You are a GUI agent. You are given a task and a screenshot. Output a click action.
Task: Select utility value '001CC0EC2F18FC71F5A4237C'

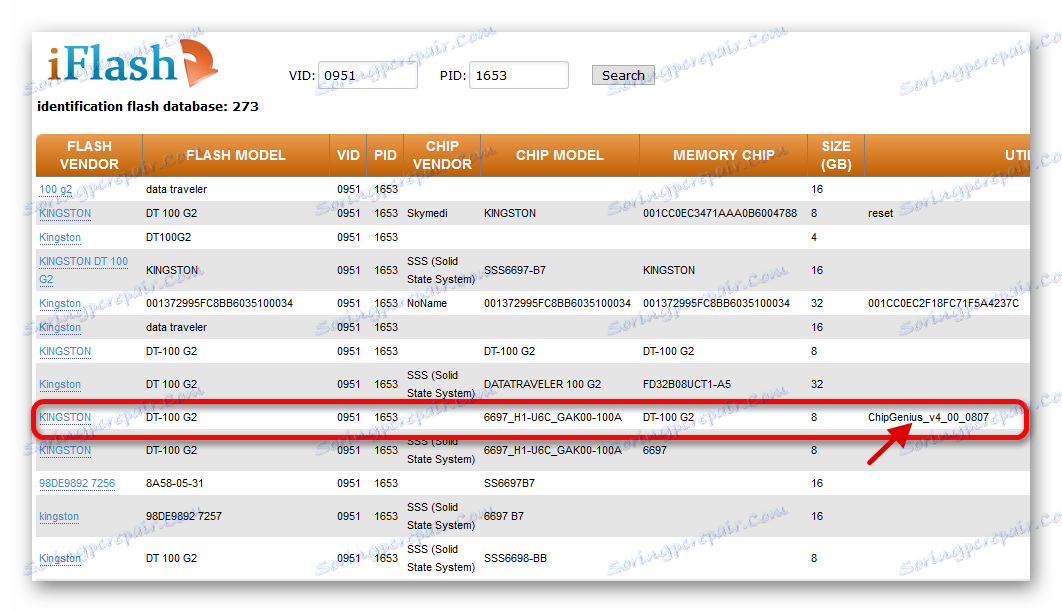[943, 303]
